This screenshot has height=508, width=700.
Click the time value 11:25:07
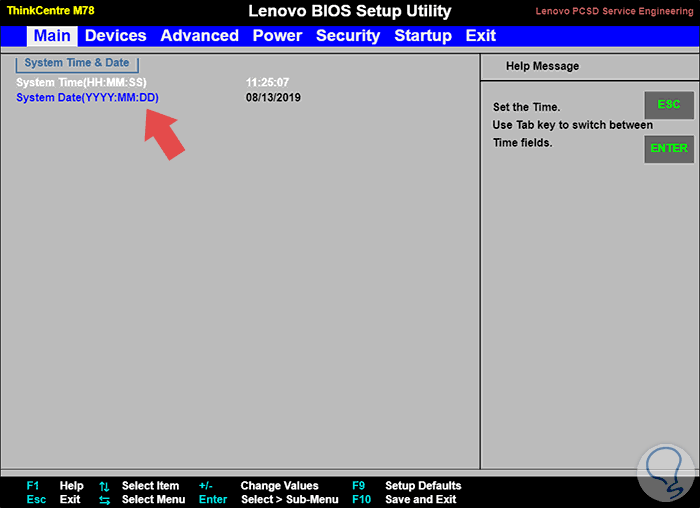point(267,83)
